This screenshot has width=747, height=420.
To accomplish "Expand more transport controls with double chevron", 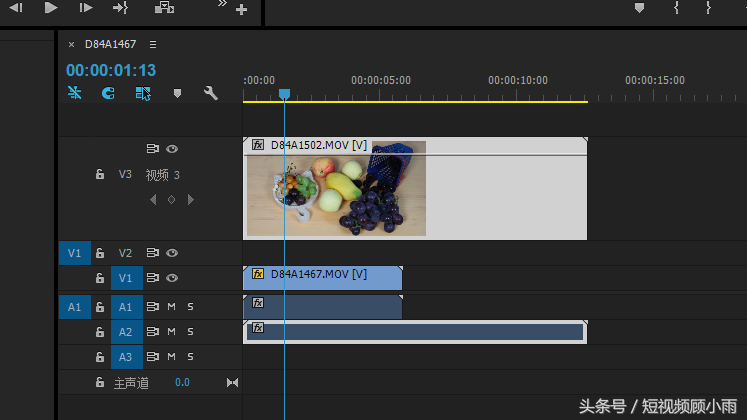I will pos(222,5).
